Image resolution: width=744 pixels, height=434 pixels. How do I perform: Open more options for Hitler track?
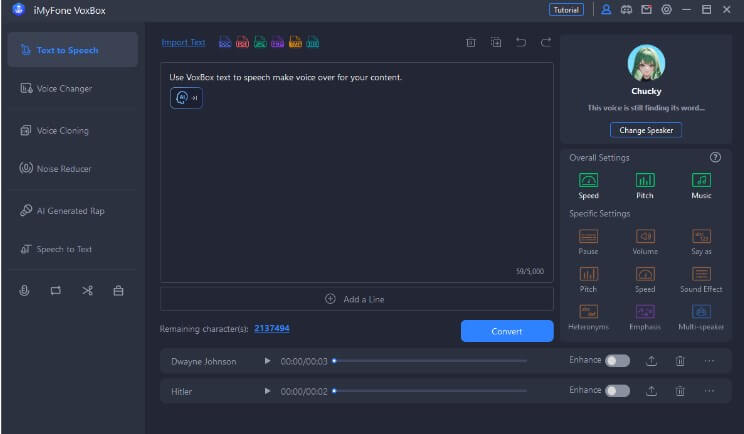tap(709, 391)
